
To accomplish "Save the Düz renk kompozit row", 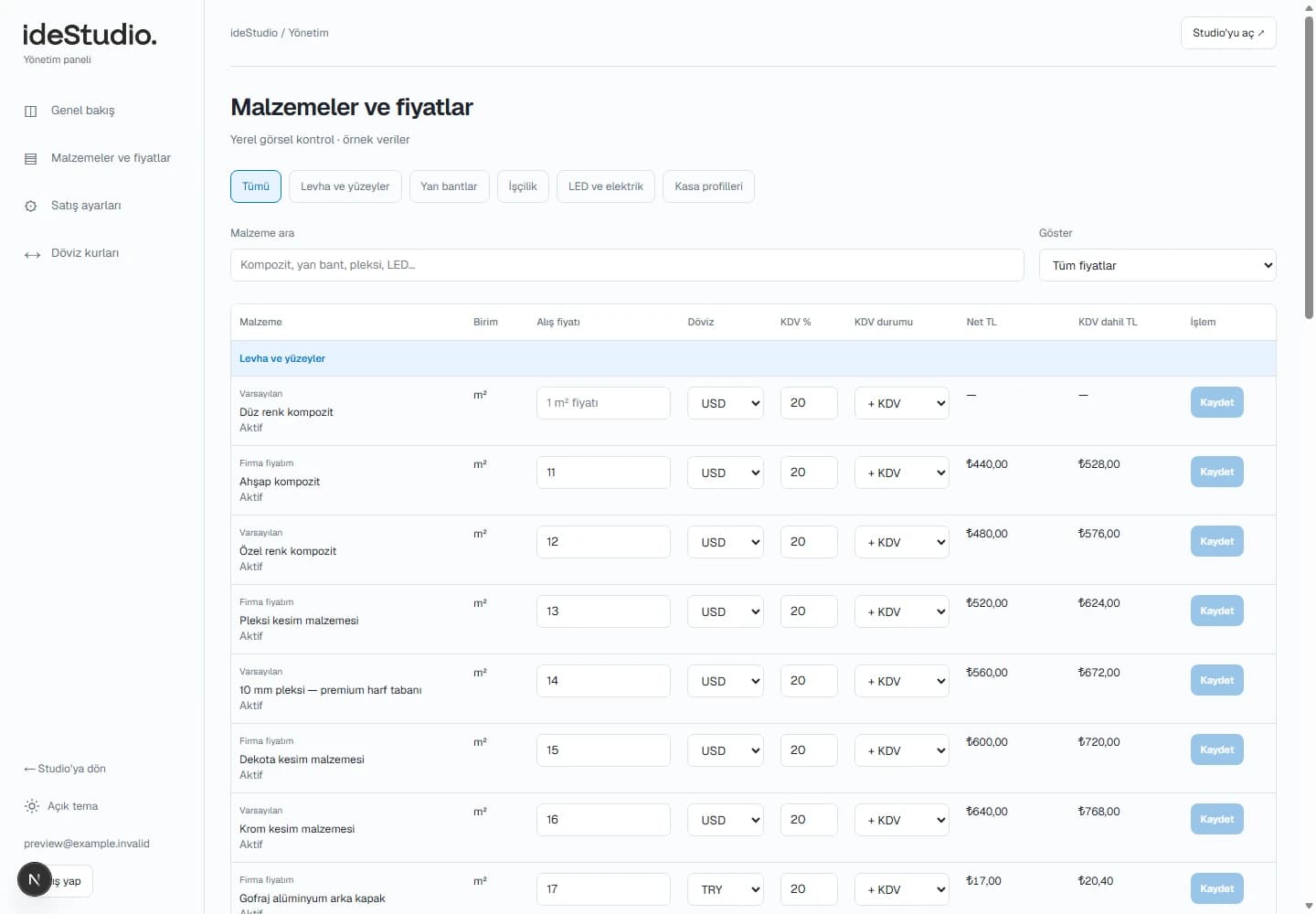I will pos(1217,402).
